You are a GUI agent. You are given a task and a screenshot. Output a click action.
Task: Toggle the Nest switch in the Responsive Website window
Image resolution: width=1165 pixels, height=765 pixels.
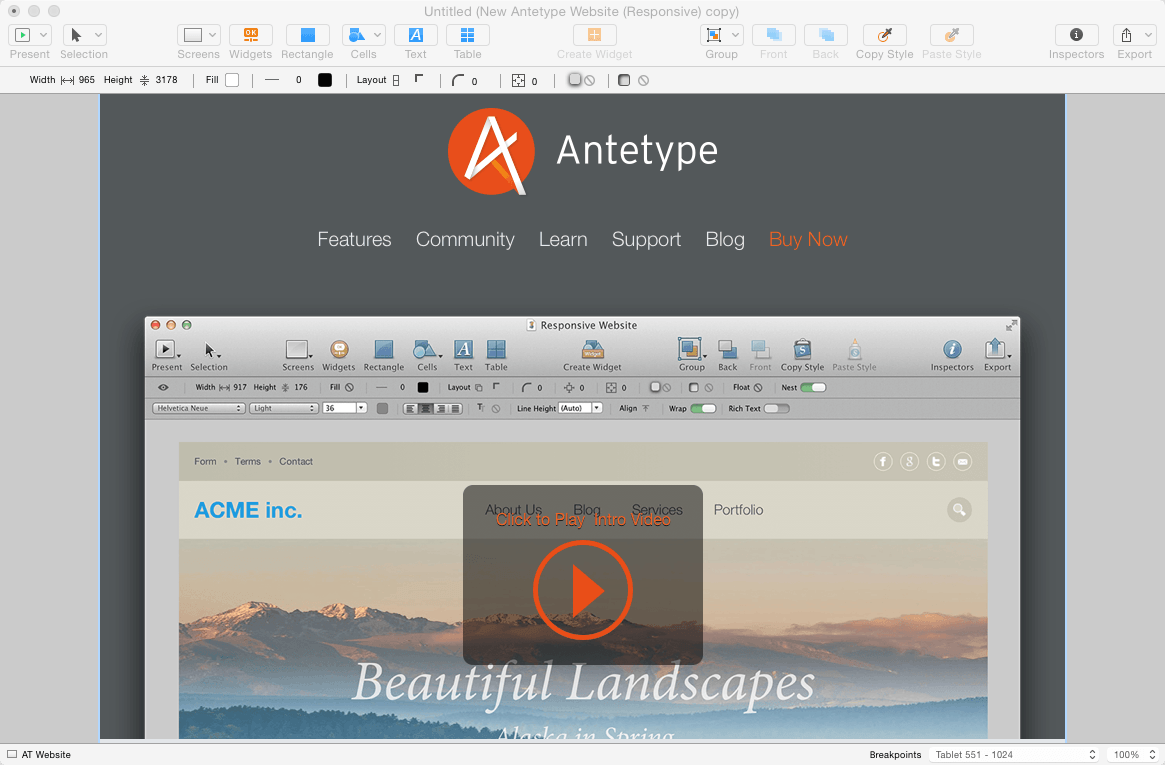point(813,388)
